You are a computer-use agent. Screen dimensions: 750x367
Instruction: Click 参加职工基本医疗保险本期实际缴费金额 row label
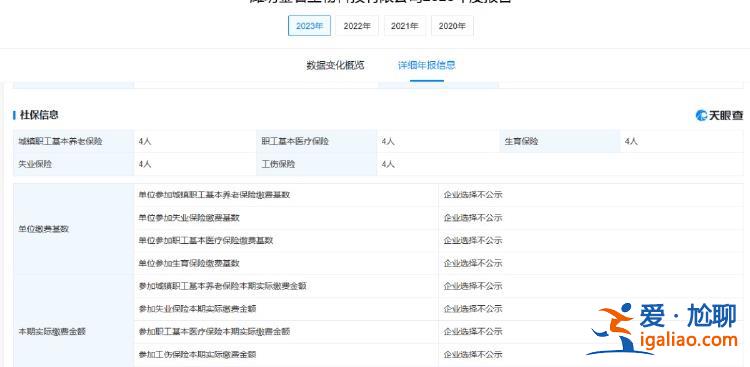click(214, 332)
